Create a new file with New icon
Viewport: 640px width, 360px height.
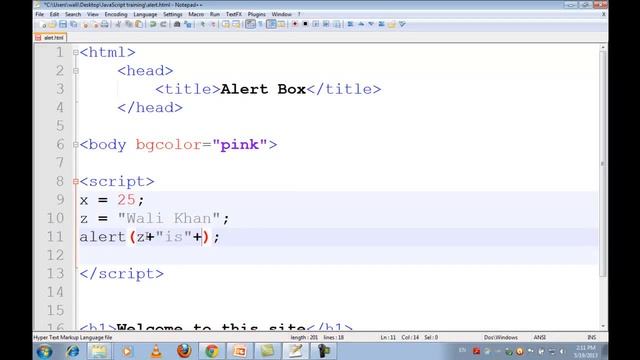[x=43, y=24]
